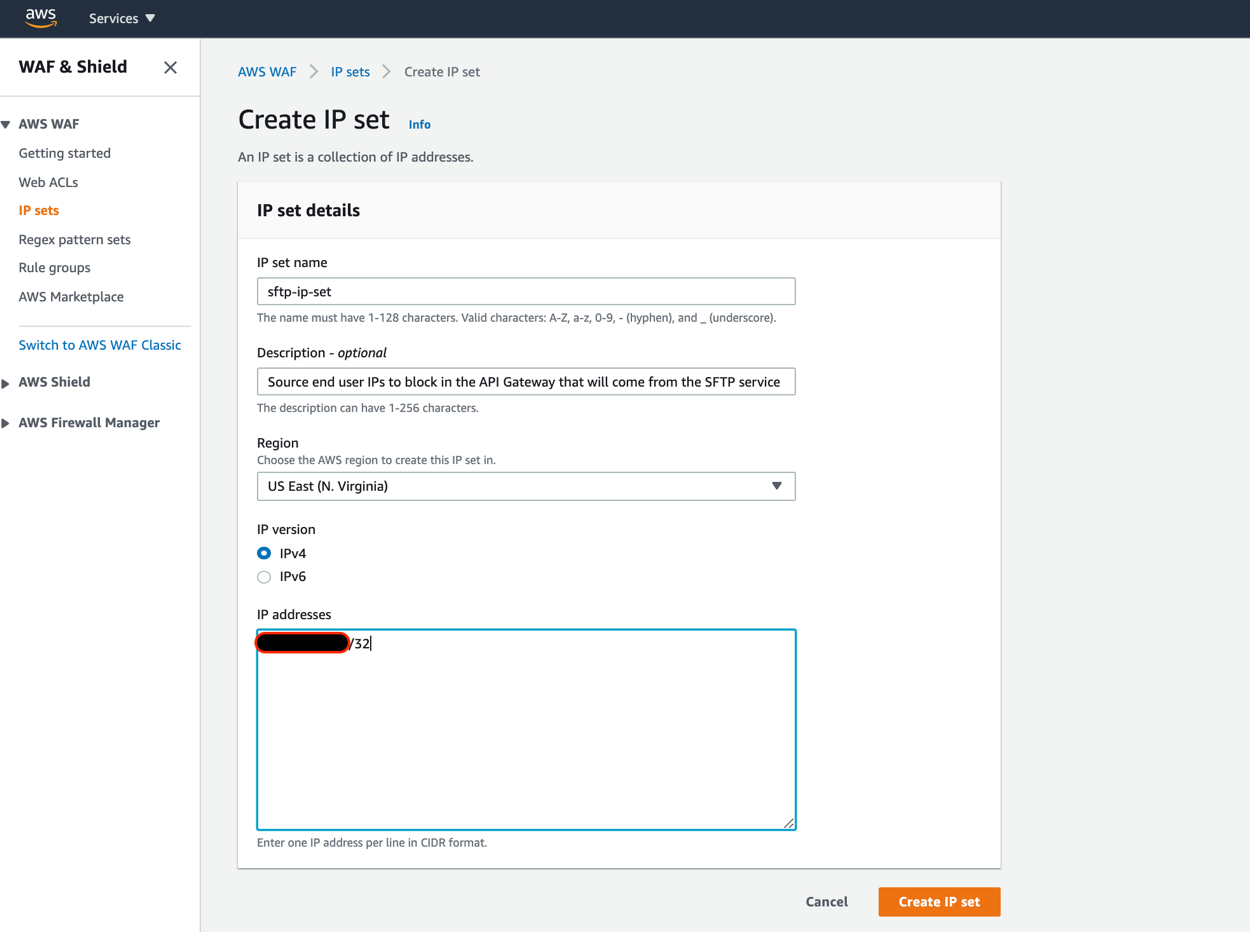Screen dimensions: 1250x932
Task: Click the Create IP set button
Action: (938, 901)
